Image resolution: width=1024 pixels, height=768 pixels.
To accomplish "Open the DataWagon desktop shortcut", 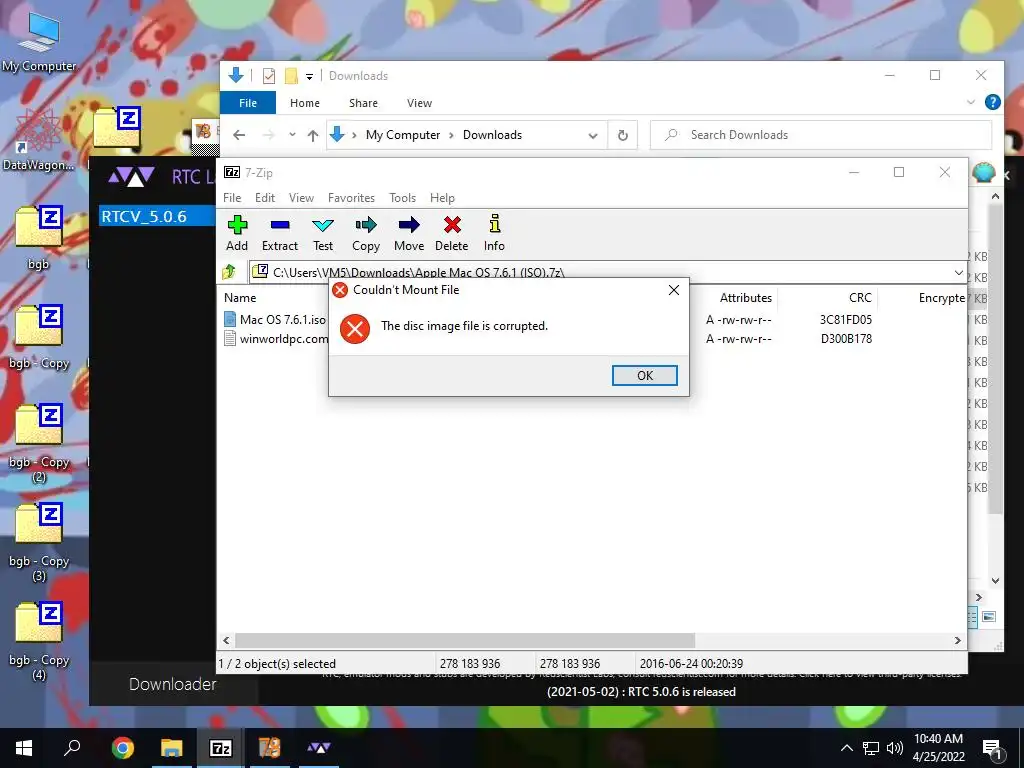I will pos(38,140).
